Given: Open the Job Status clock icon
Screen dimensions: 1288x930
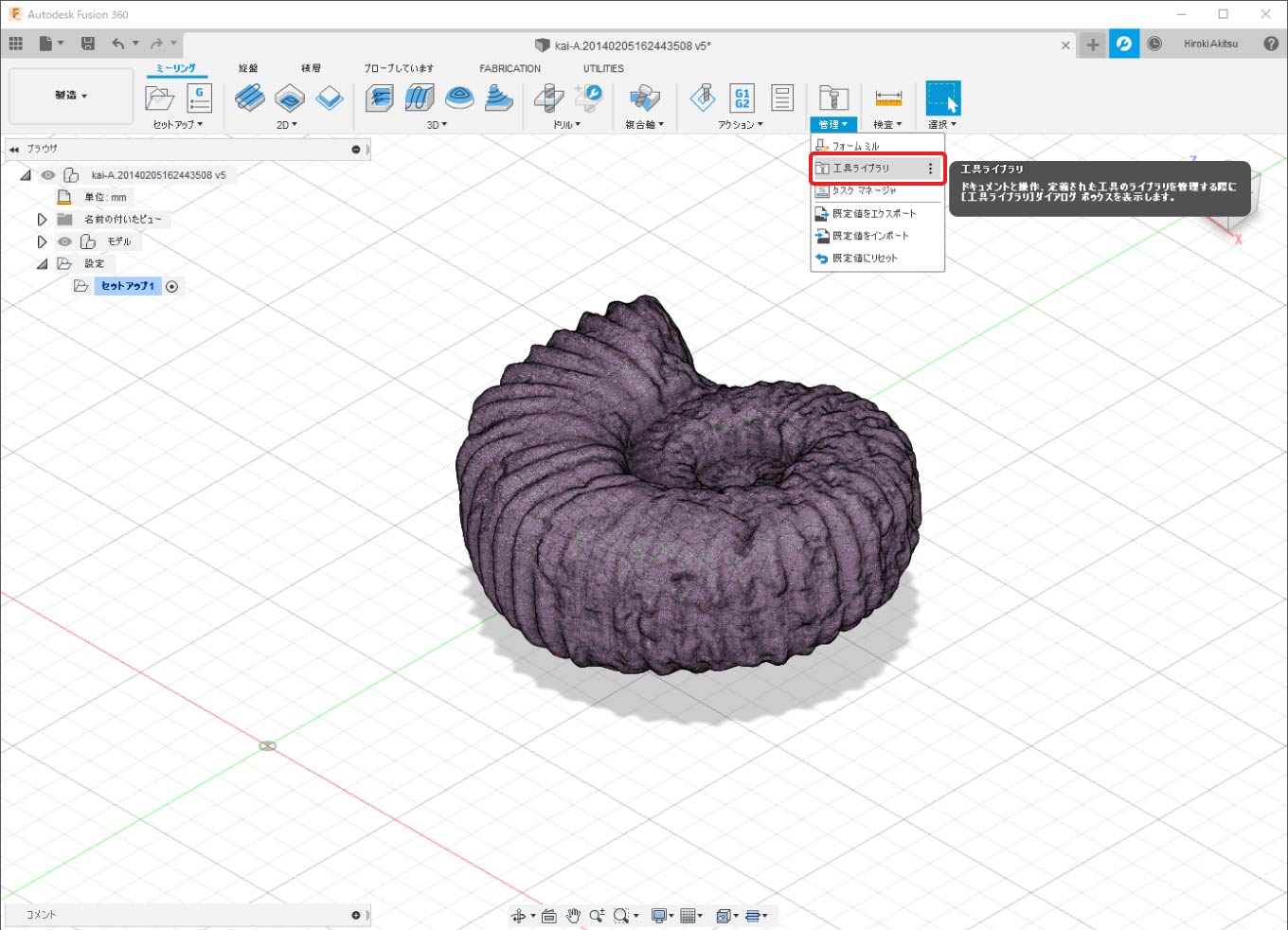Looking at the screenshot, I should (1154, 45).
